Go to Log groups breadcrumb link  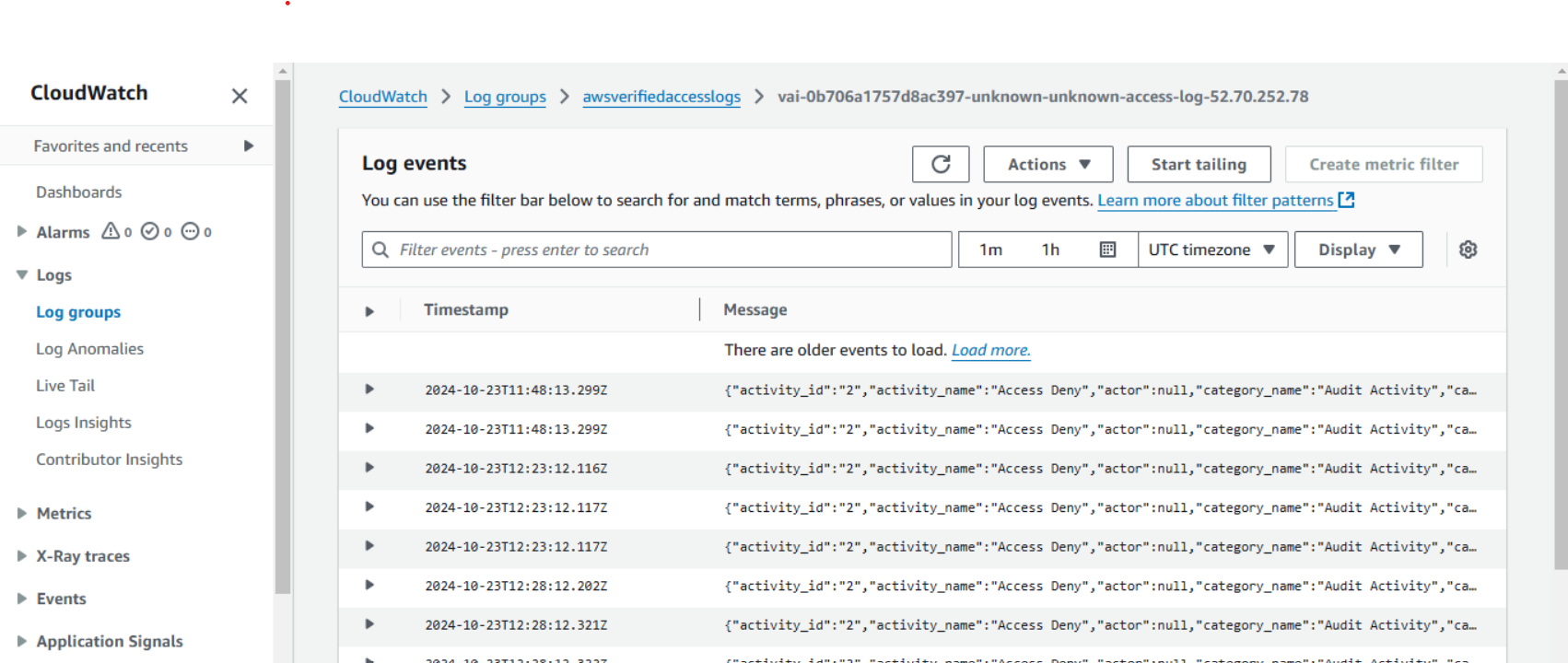pyautogui.click(x=505, y=97)
